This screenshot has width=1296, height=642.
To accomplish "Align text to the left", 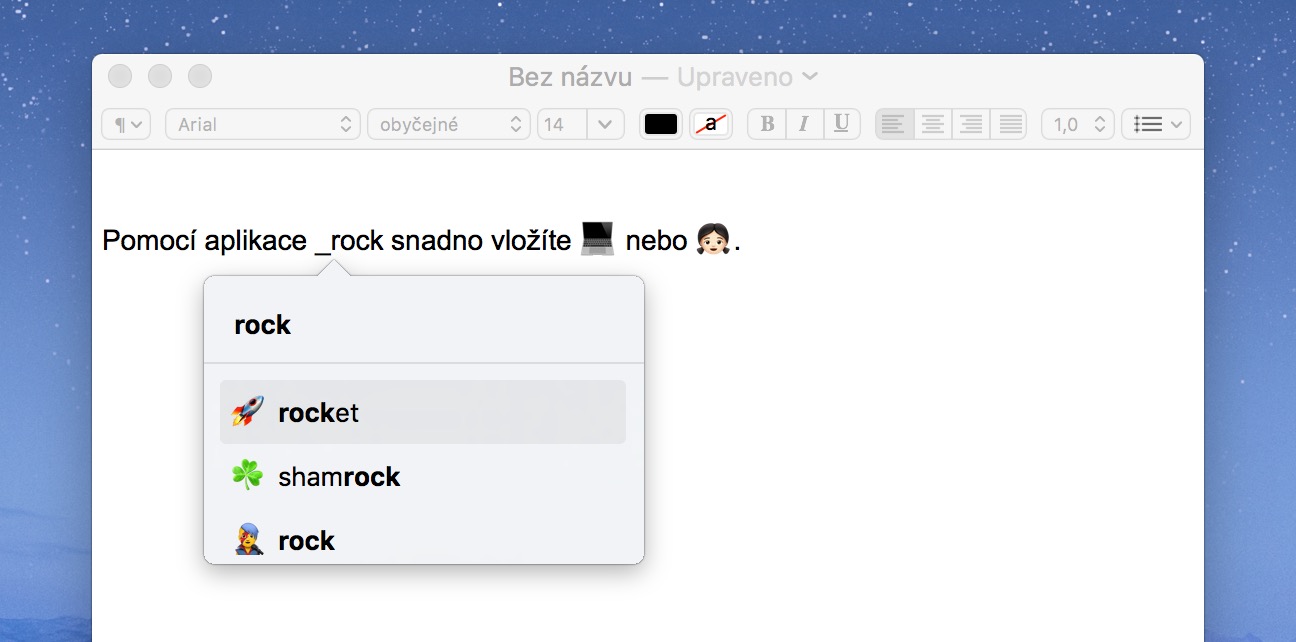I will point(893,124).
